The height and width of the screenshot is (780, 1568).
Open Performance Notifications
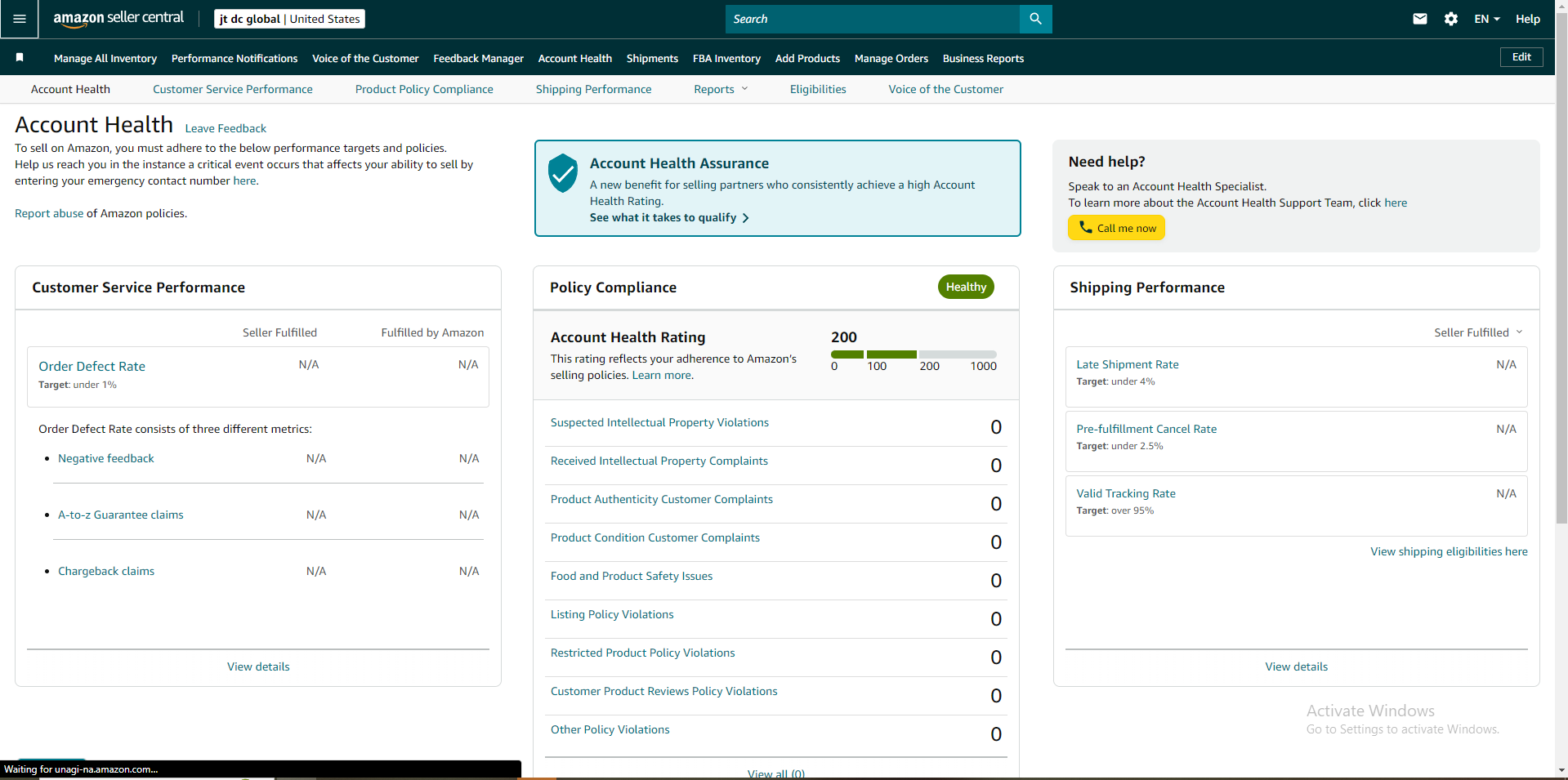[x=235, y=58]
